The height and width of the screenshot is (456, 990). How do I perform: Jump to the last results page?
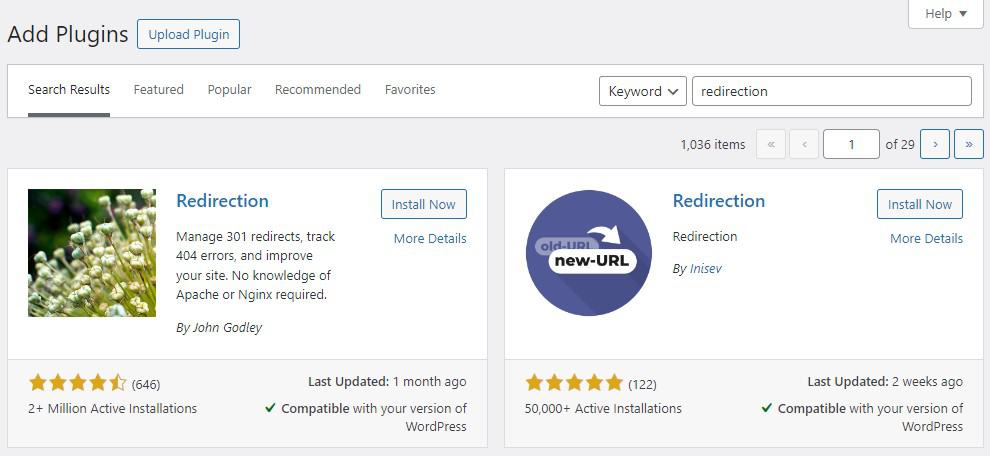click(x=969, y=144)
